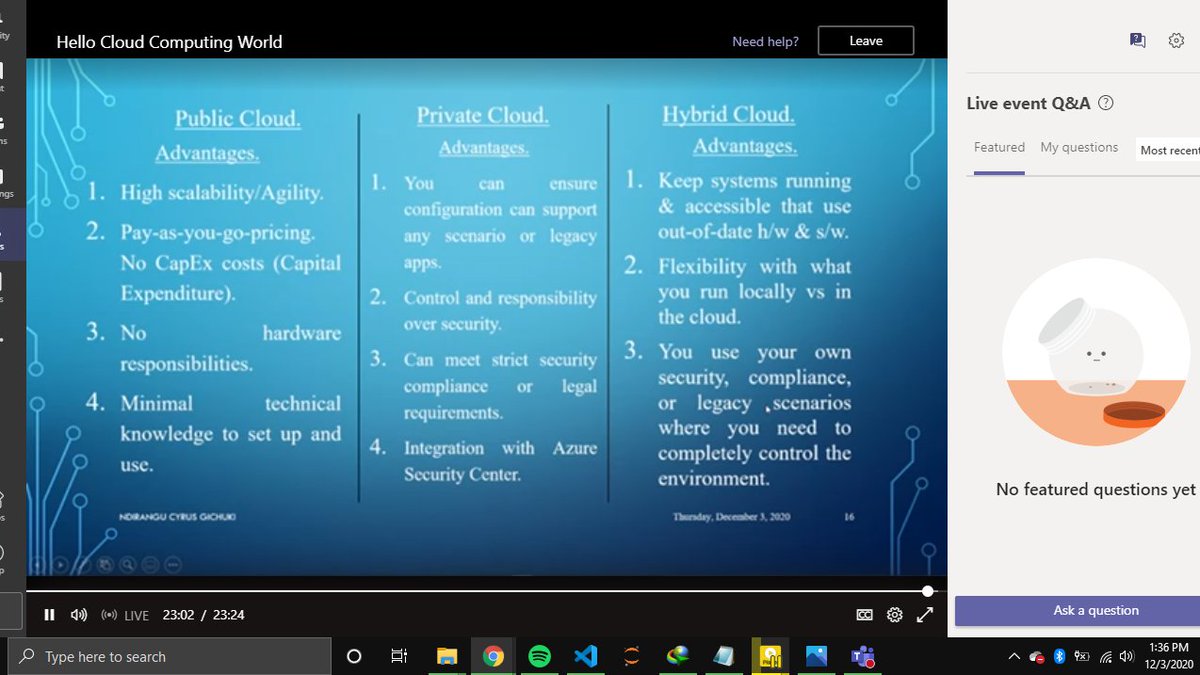Click the video seek bar handle
This screenshot has height=675, width=1200.
(x=928, y=591)
